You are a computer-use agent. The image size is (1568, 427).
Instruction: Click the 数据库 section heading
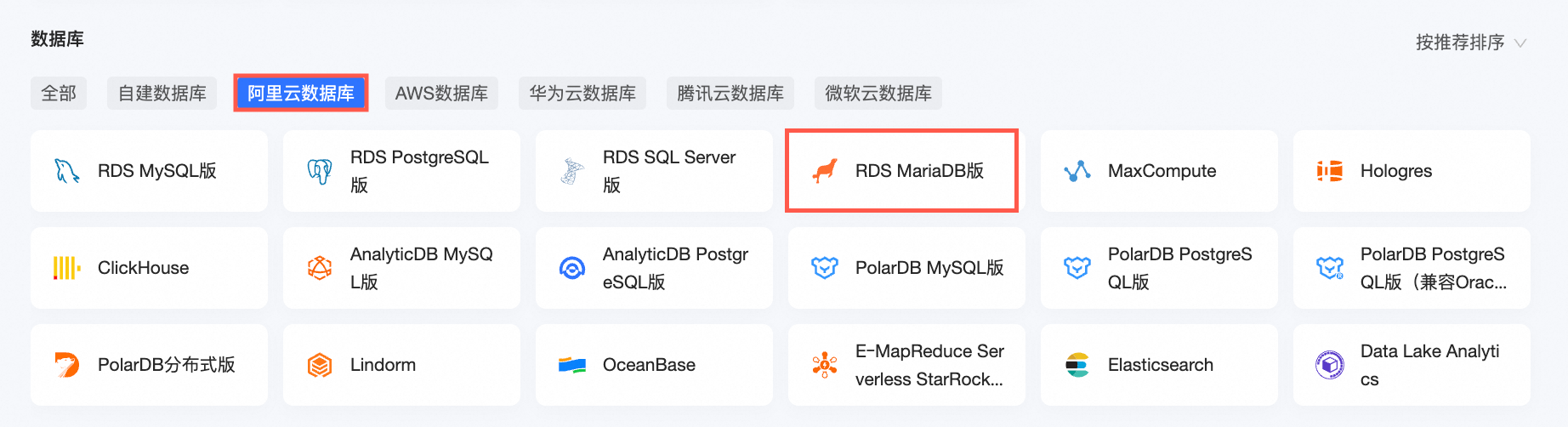click(58, 39)
